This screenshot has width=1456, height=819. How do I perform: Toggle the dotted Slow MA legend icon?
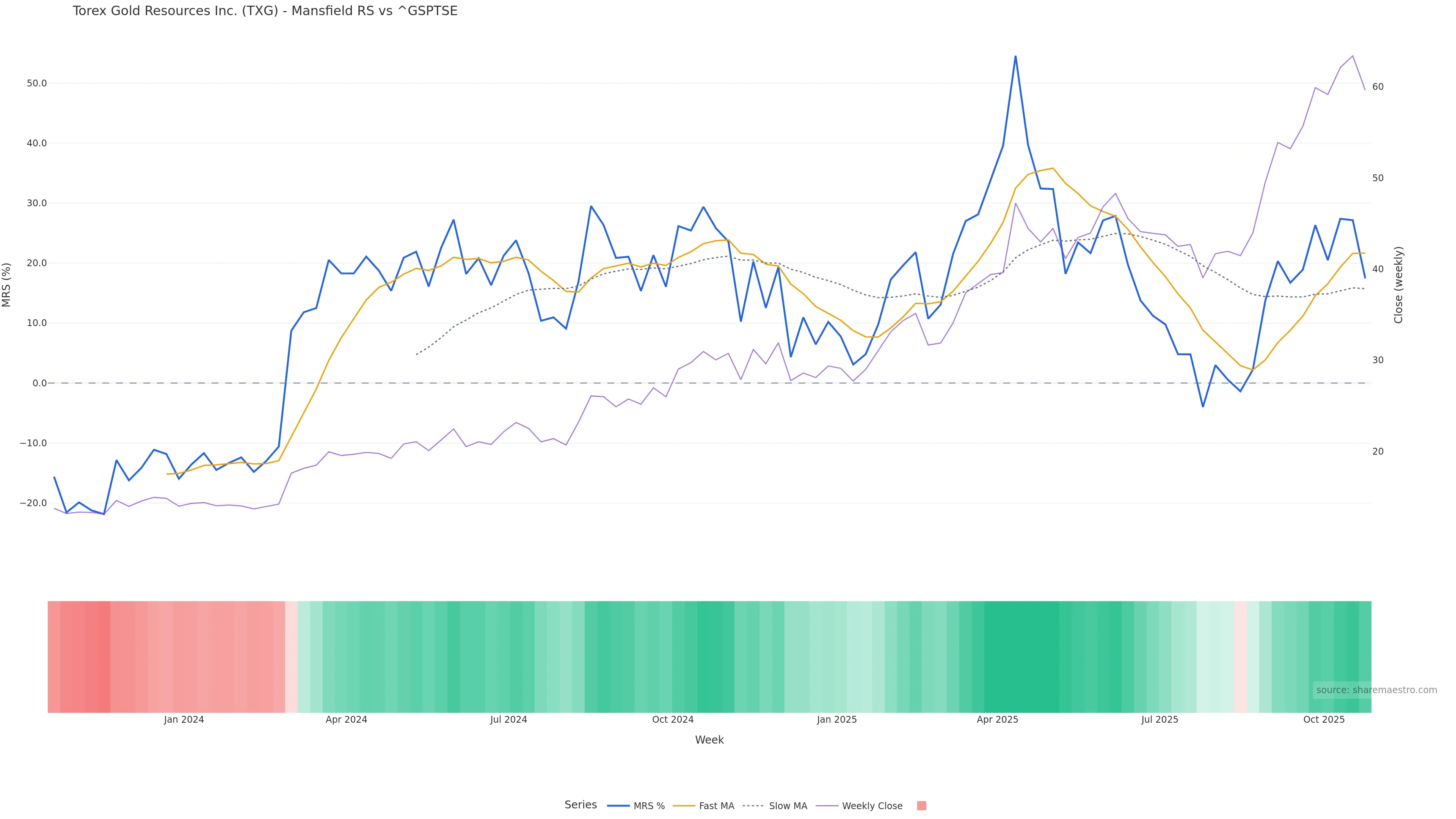pyautogui.click(x=753, y=806)
